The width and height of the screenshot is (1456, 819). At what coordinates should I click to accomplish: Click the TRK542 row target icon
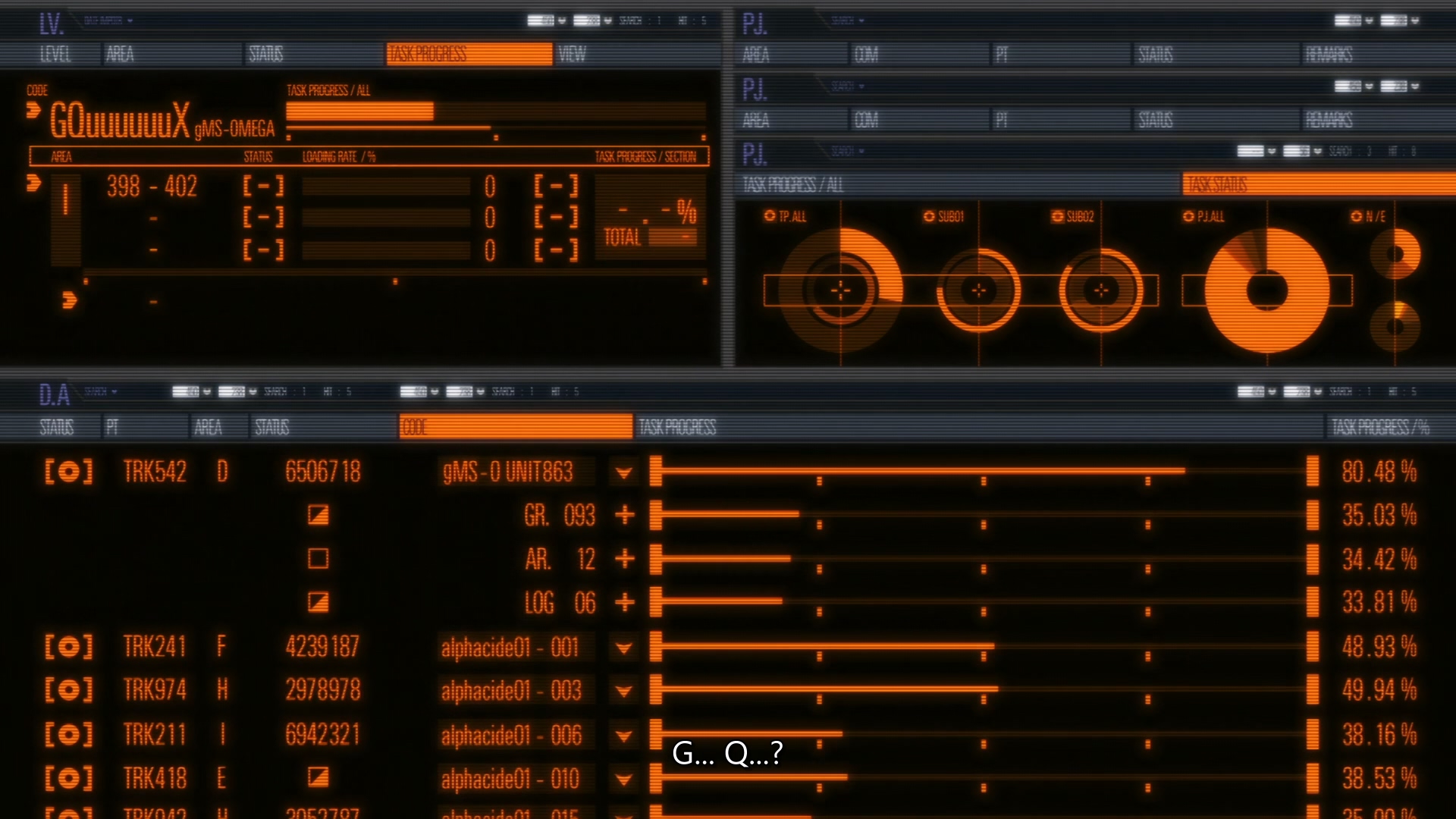coord(68,472)
